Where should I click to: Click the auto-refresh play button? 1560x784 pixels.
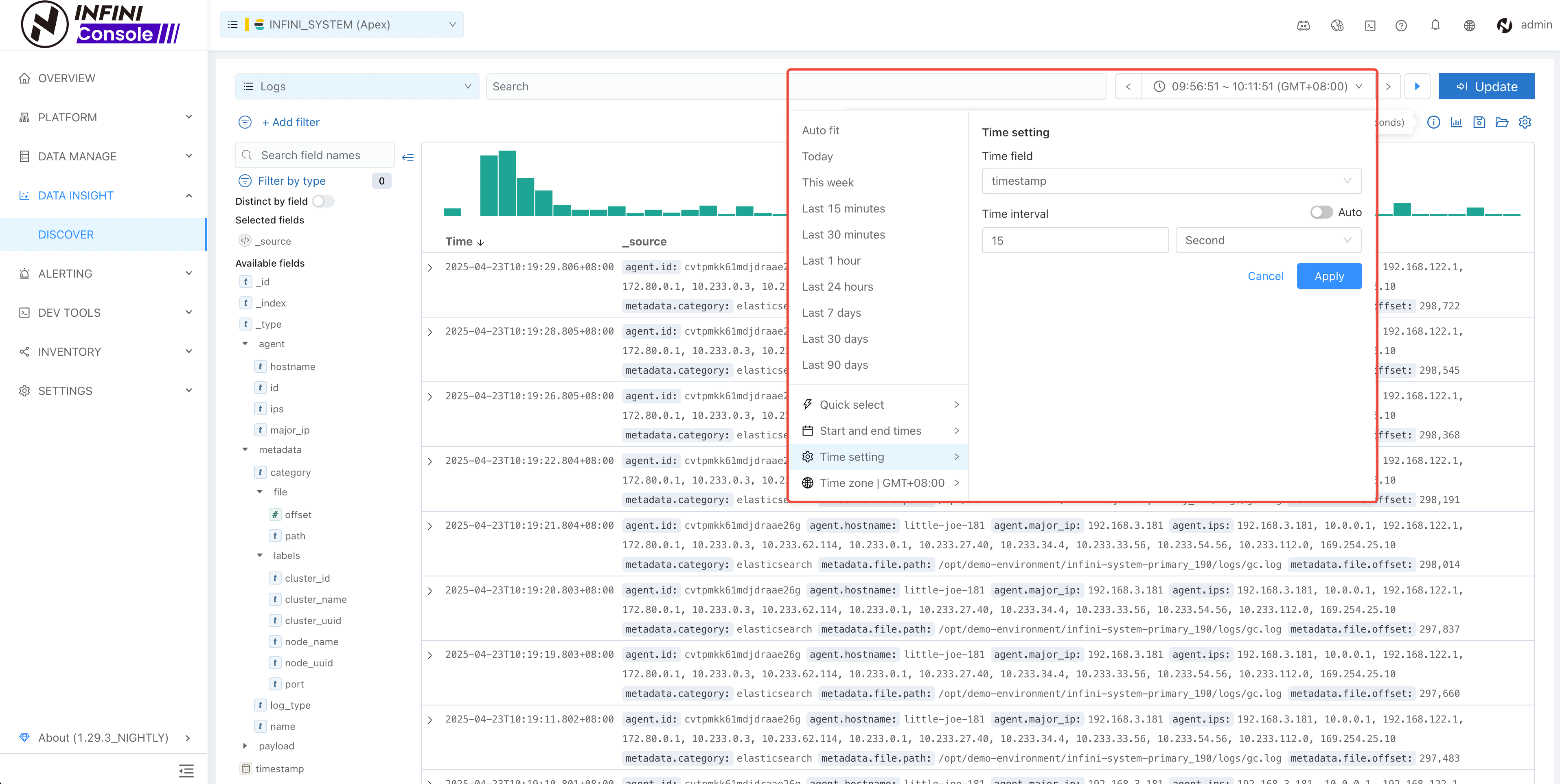tap(1417, 87)
